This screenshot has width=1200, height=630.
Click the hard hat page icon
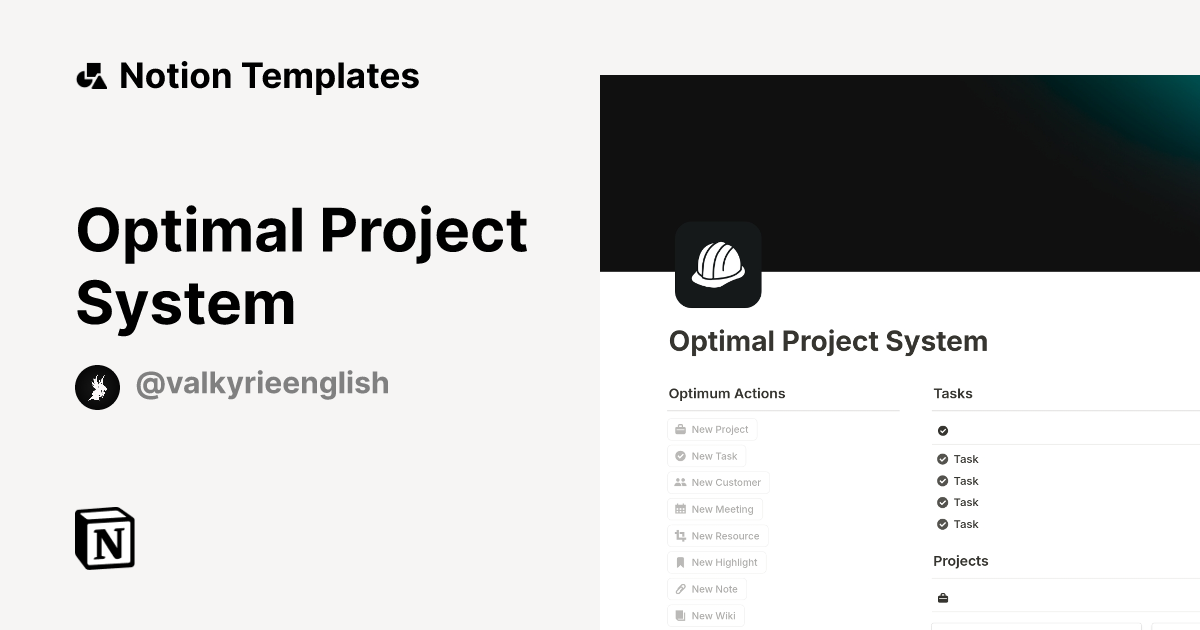[x=718, y=265]
